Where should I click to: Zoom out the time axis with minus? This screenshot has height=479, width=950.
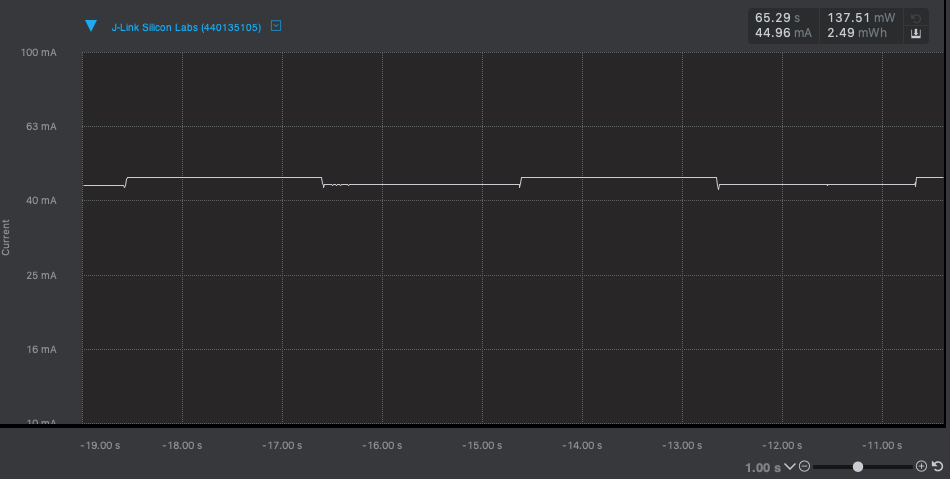coord(805,467)
